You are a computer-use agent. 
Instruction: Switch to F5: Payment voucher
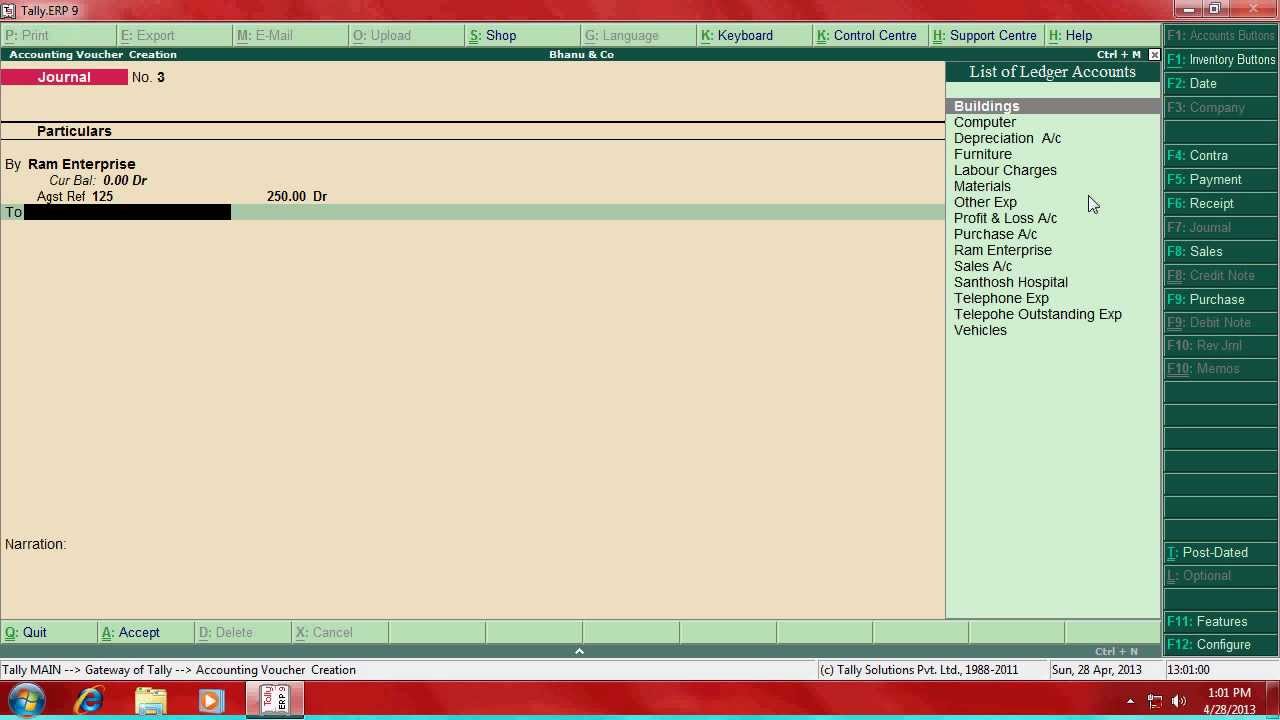tap(1221, 179)
